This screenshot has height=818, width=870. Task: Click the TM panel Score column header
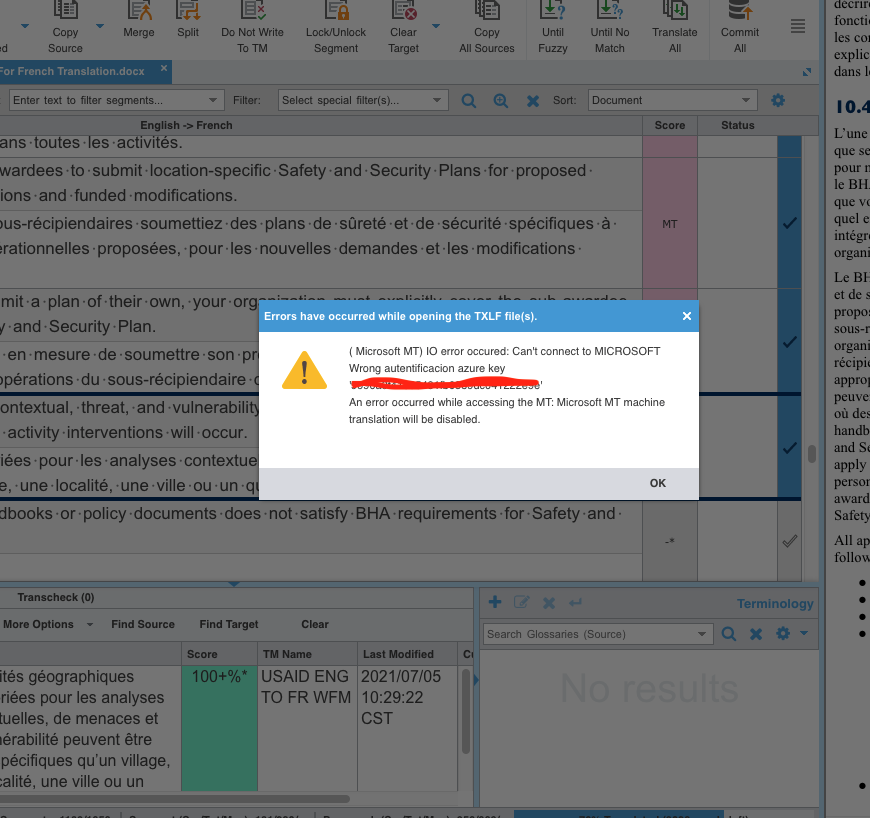[x=219, y=654]
